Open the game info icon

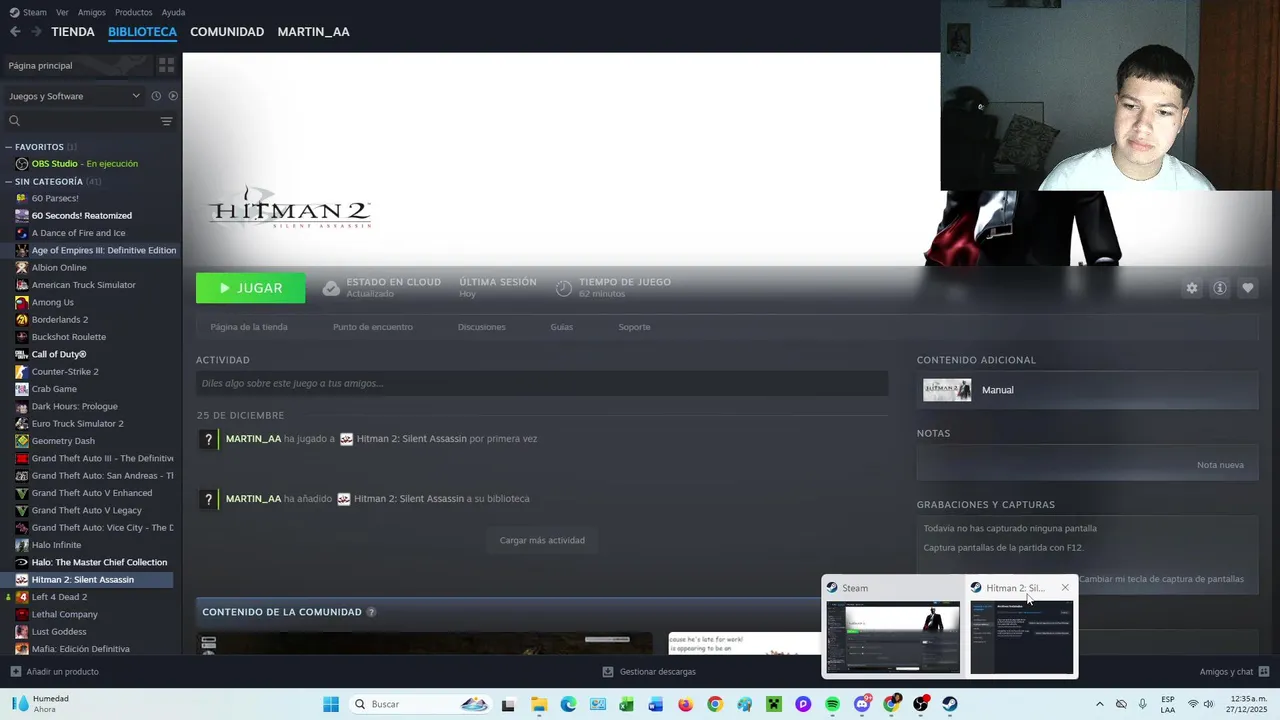(x=1220, y=288)
